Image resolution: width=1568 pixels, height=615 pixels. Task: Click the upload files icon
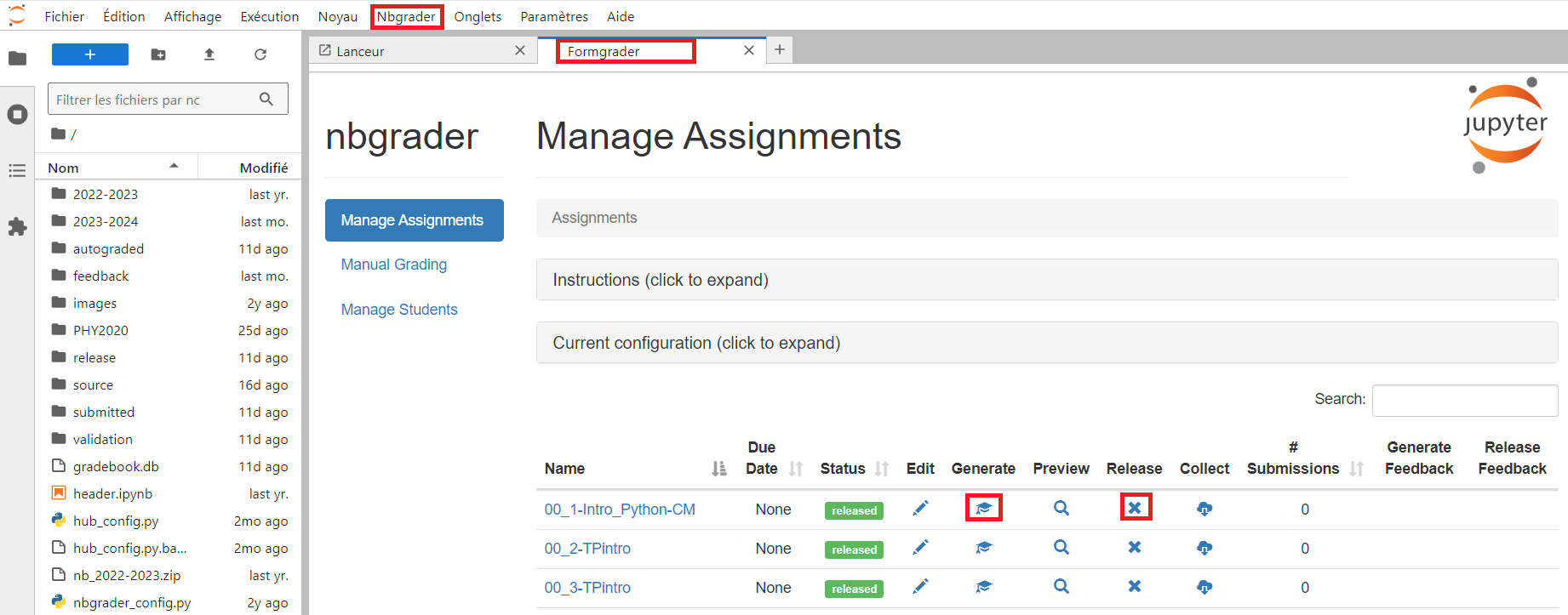(x=209, y=54)
